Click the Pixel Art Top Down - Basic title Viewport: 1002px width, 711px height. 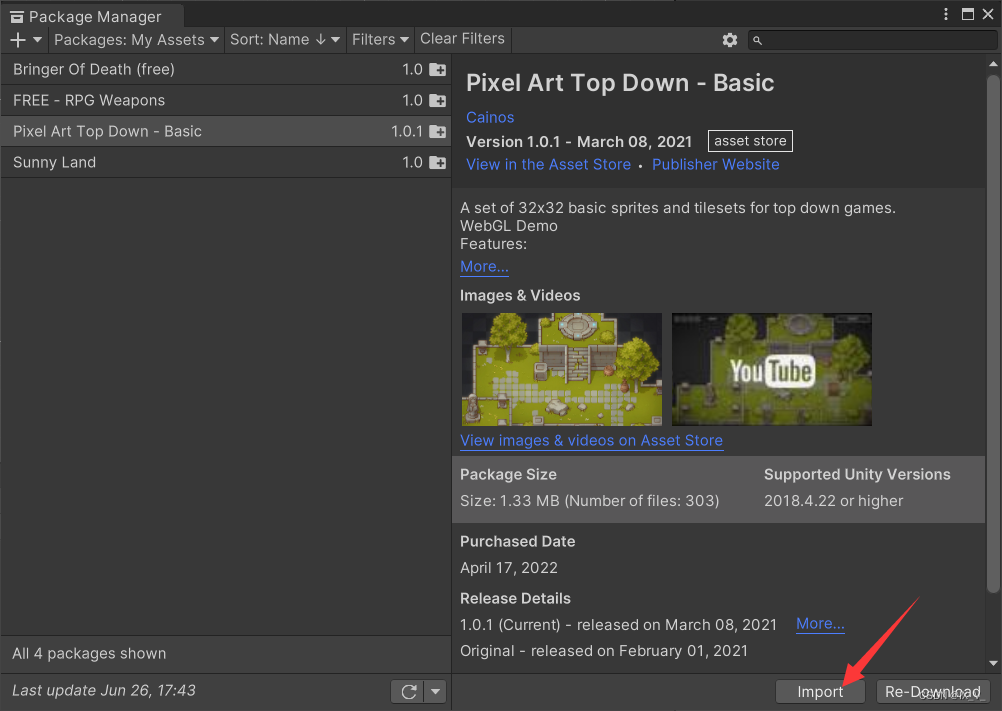point(620,83)
